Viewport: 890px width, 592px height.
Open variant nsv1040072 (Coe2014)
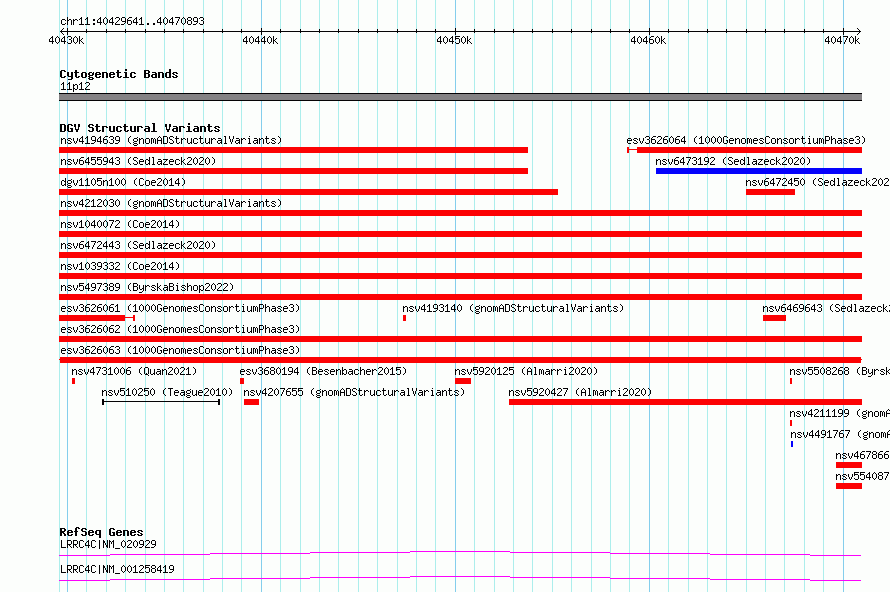point(120,224)
